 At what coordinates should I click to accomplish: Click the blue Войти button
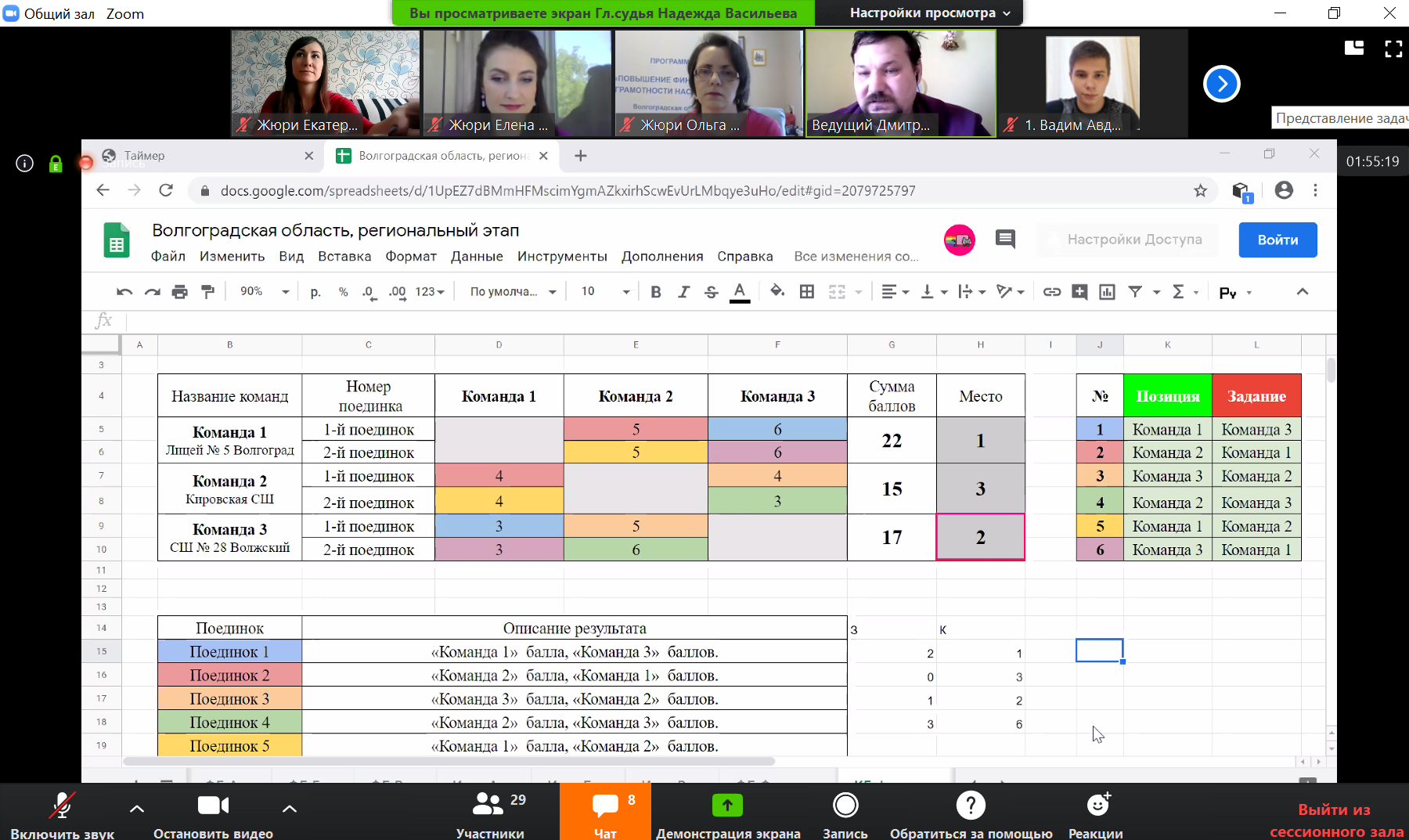pos(1277,240)
